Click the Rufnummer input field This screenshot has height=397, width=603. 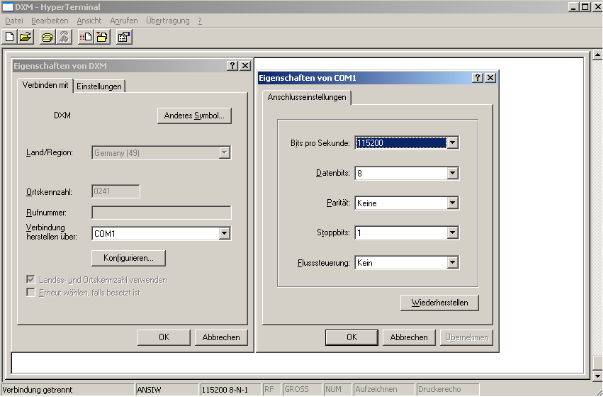(162, 212)
